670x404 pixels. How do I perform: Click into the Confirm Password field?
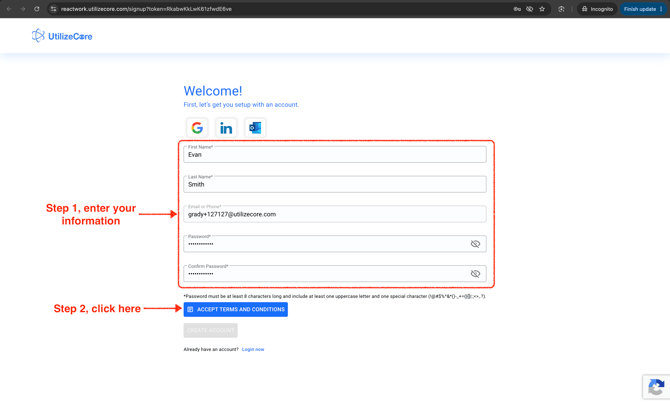click(335, 274)
